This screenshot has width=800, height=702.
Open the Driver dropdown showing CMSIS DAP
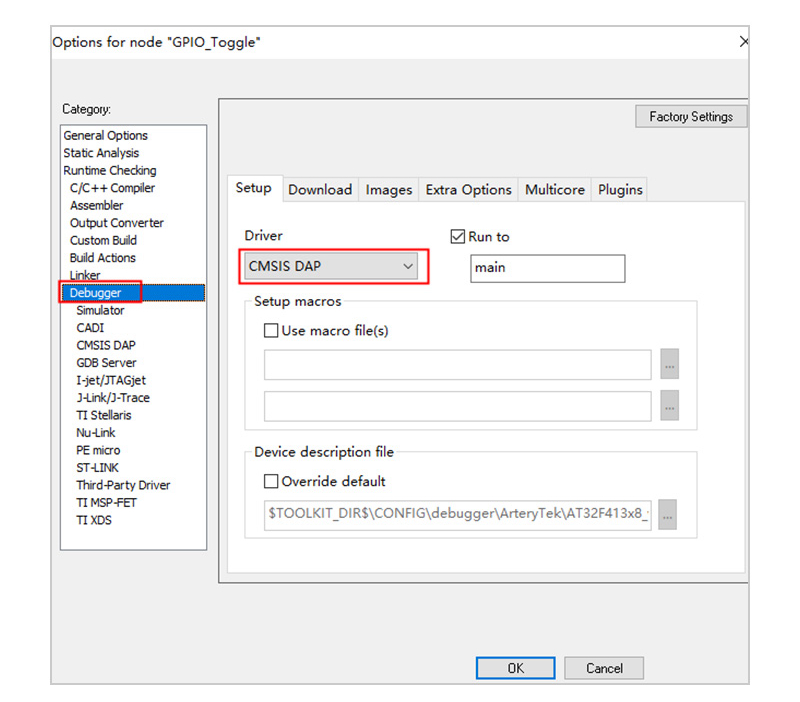tap(331, 266)
